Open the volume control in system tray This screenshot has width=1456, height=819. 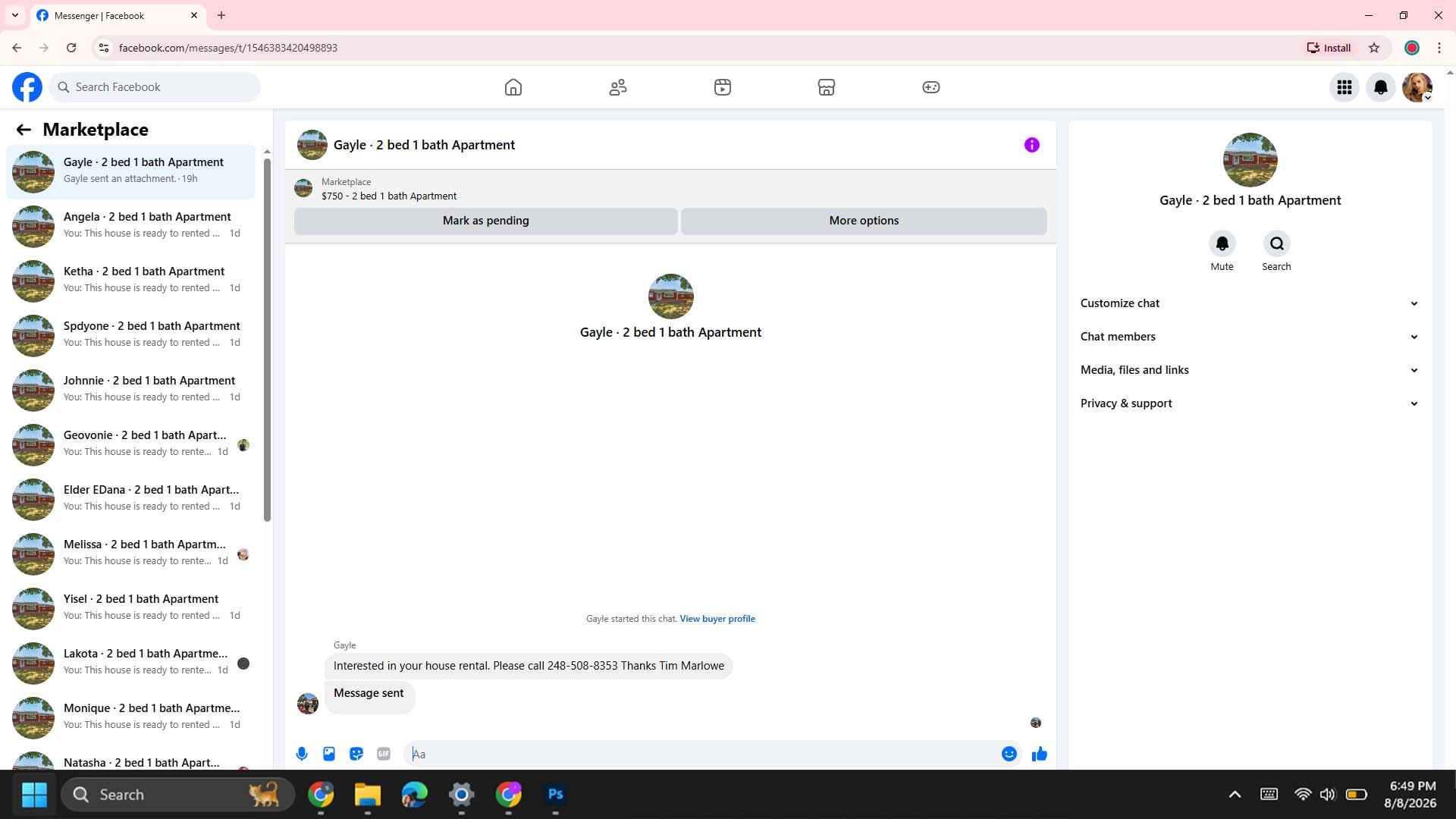(x=1327, y=795)
